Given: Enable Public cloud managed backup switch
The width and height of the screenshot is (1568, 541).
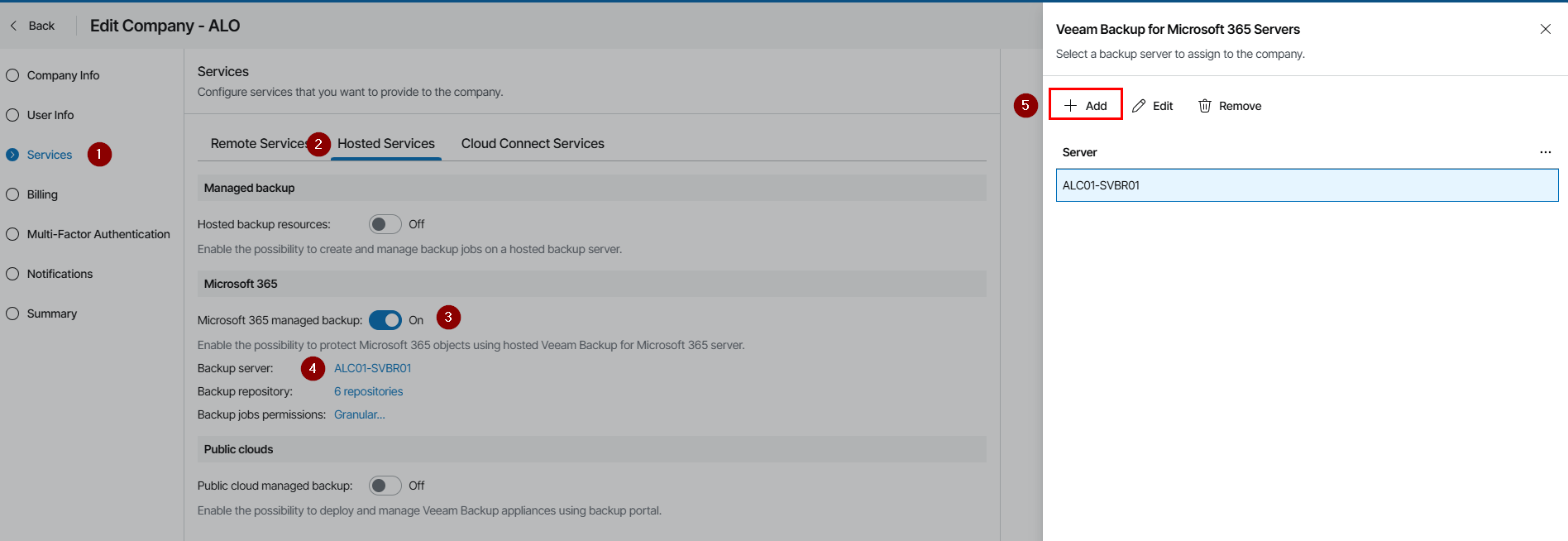Looking at the screenshot, I should (x=385, y=486).
